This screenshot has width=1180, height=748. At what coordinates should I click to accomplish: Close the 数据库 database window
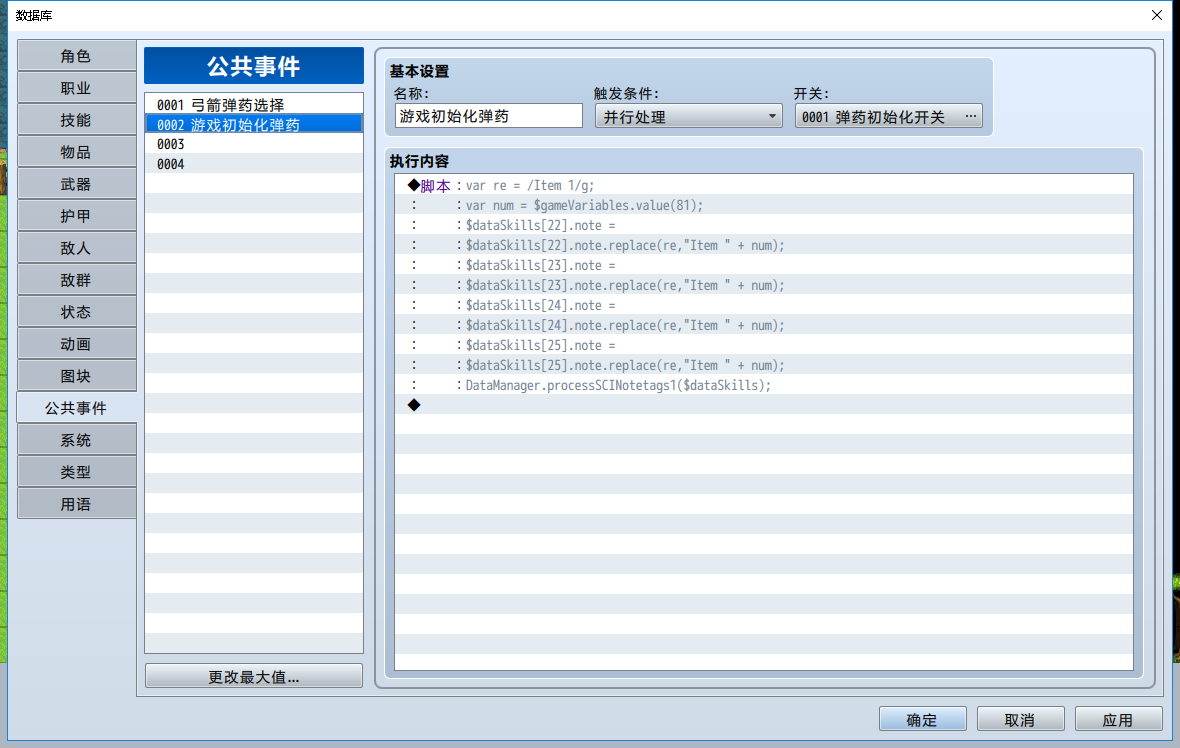pyautogui.click(x=1157, y=15)
